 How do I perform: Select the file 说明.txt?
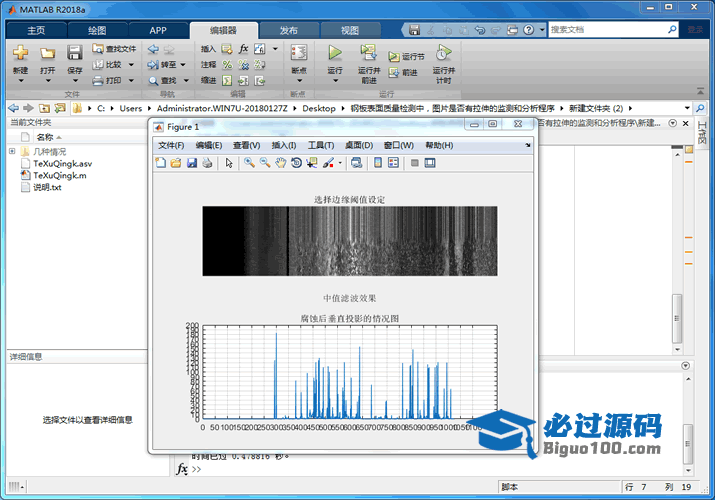[x=47, y=187]
